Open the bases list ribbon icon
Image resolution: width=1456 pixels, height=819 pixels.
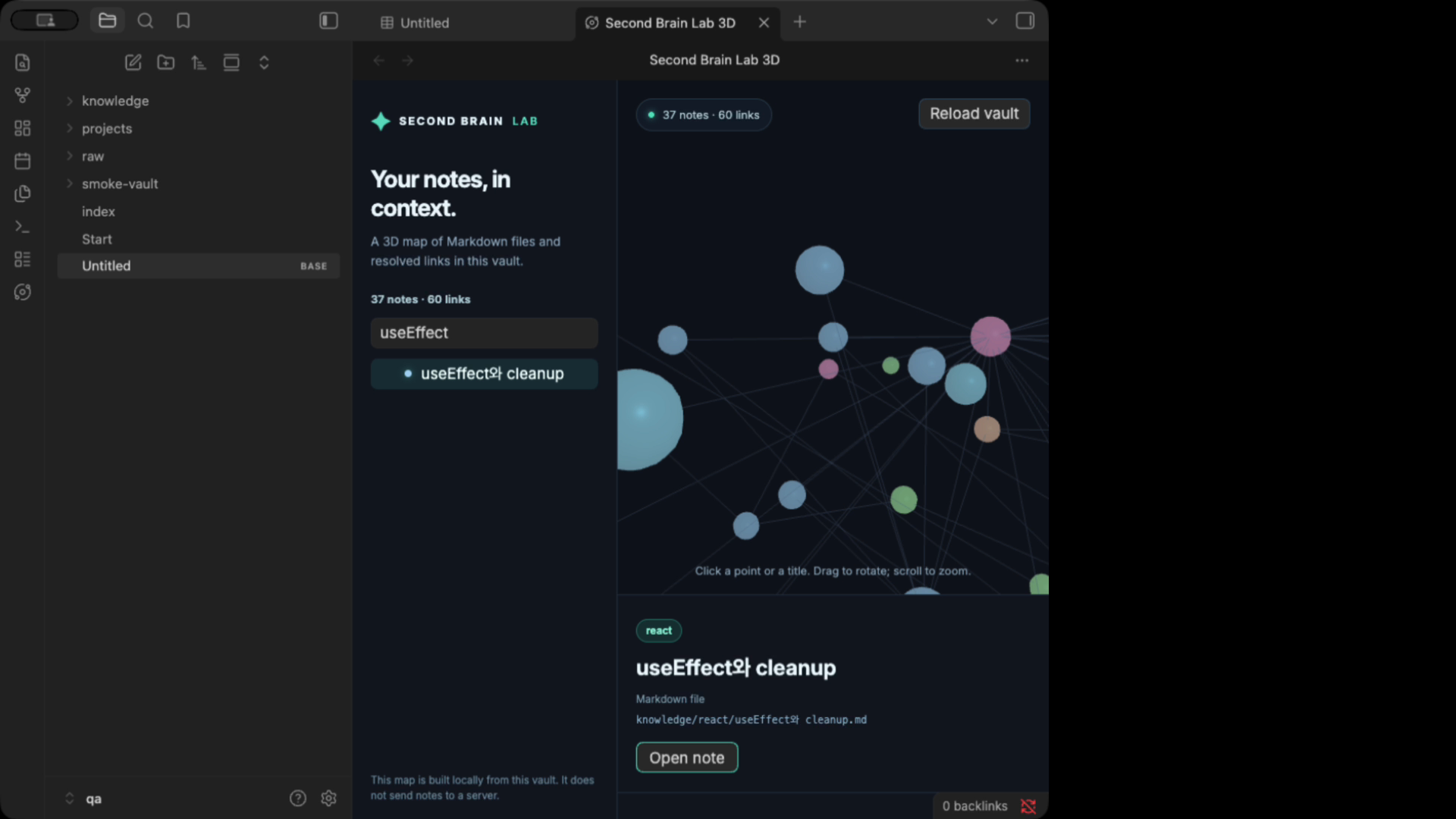pos(23,259)
